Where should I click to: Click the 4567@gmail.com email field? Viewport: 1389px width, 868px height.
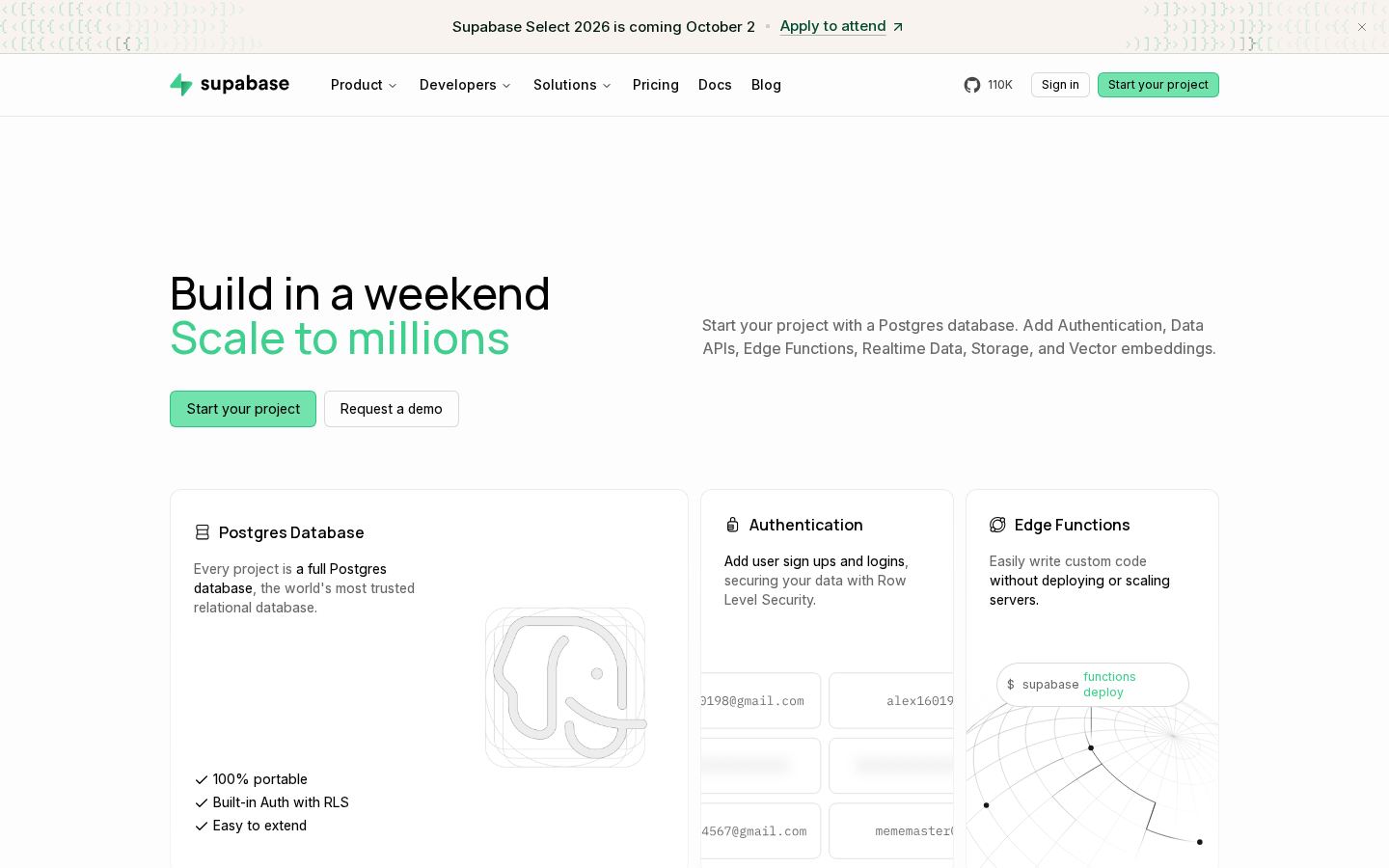[761, 831]
